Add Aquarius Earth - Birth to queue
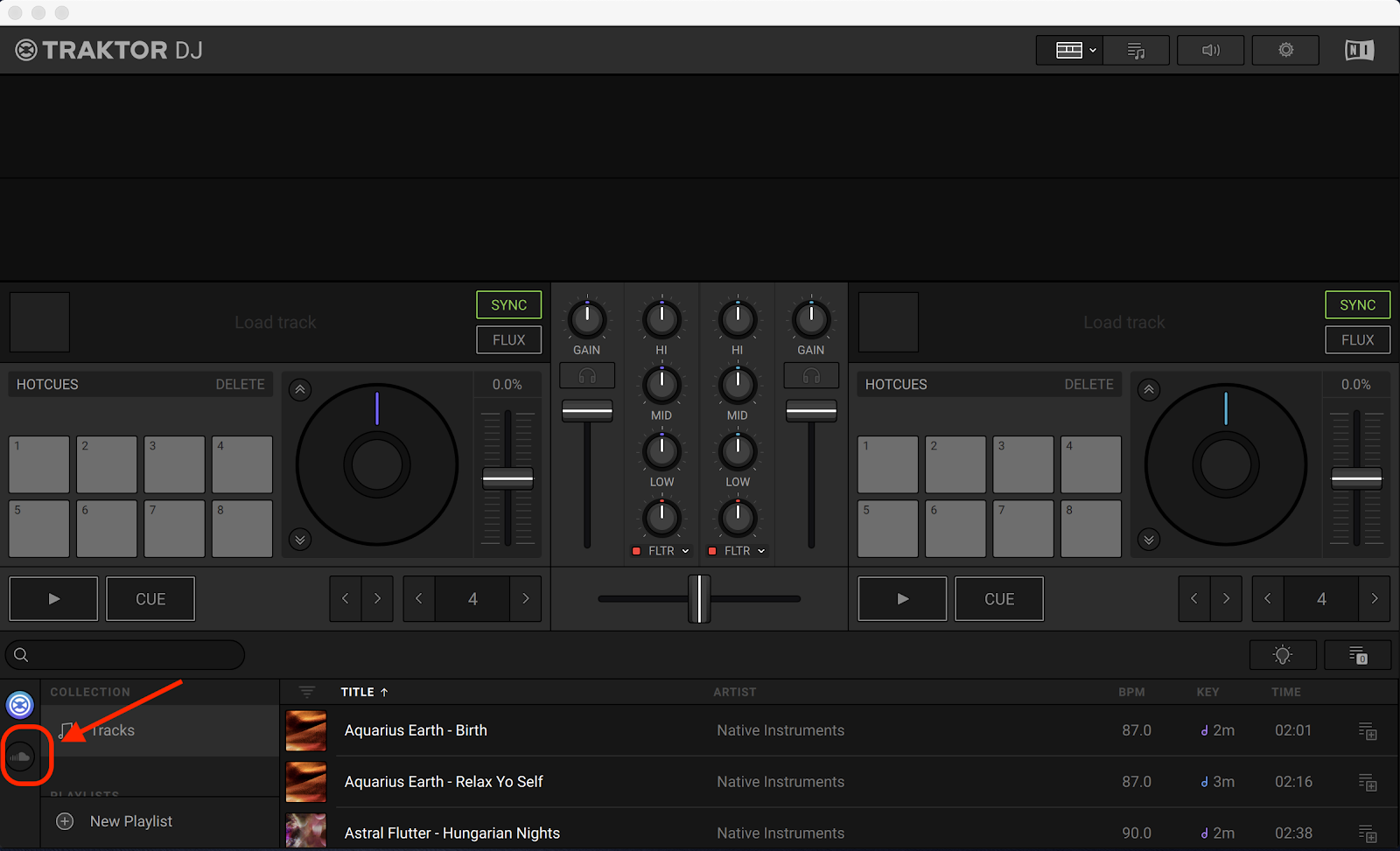Image resolution: width=1400 pixels, height=851 pixels. pyautogui.click(x=1368, y=730)
